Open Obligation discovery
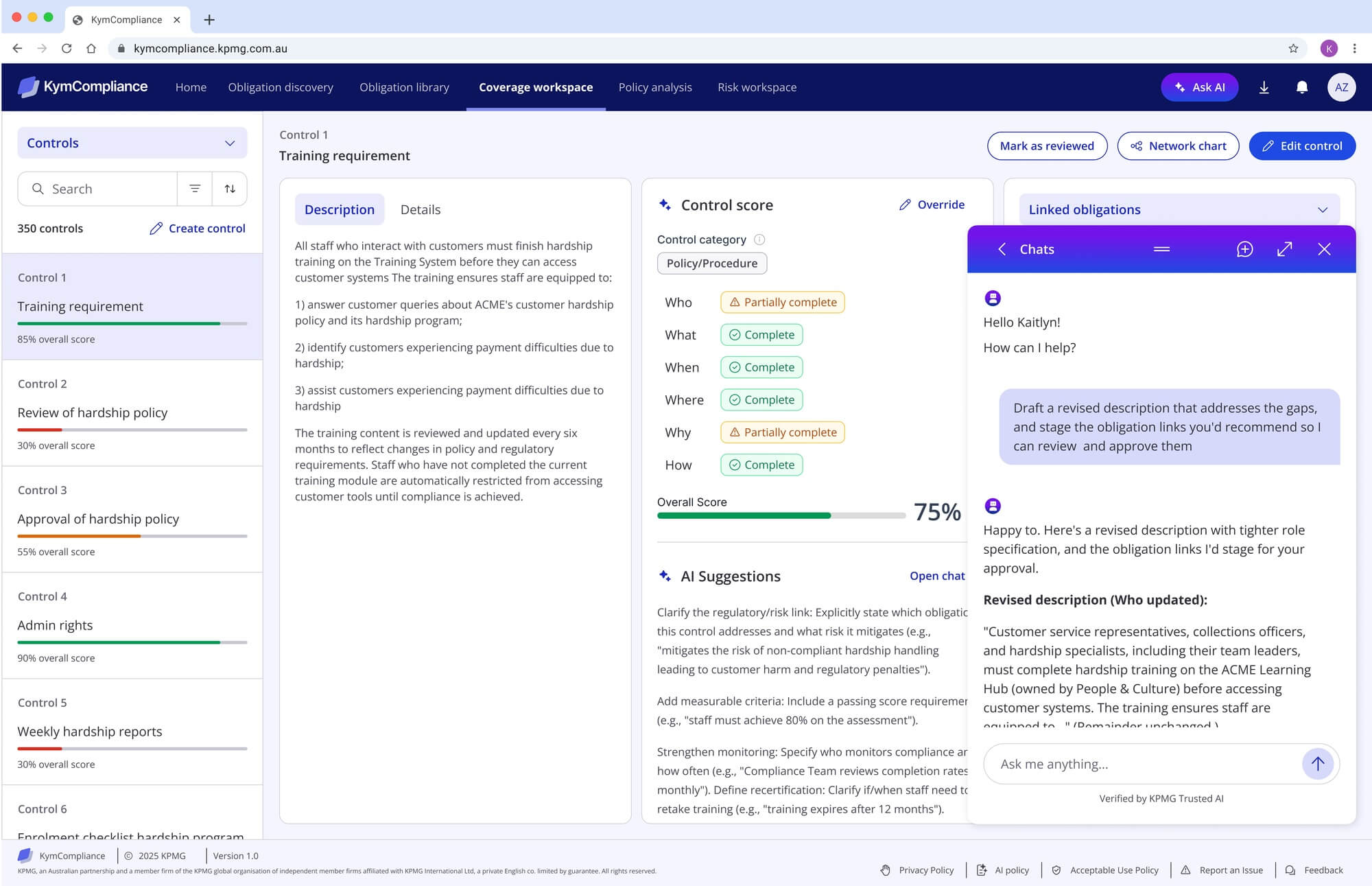1372x886 pixels. pyautogui.click(x=281, y=87)
